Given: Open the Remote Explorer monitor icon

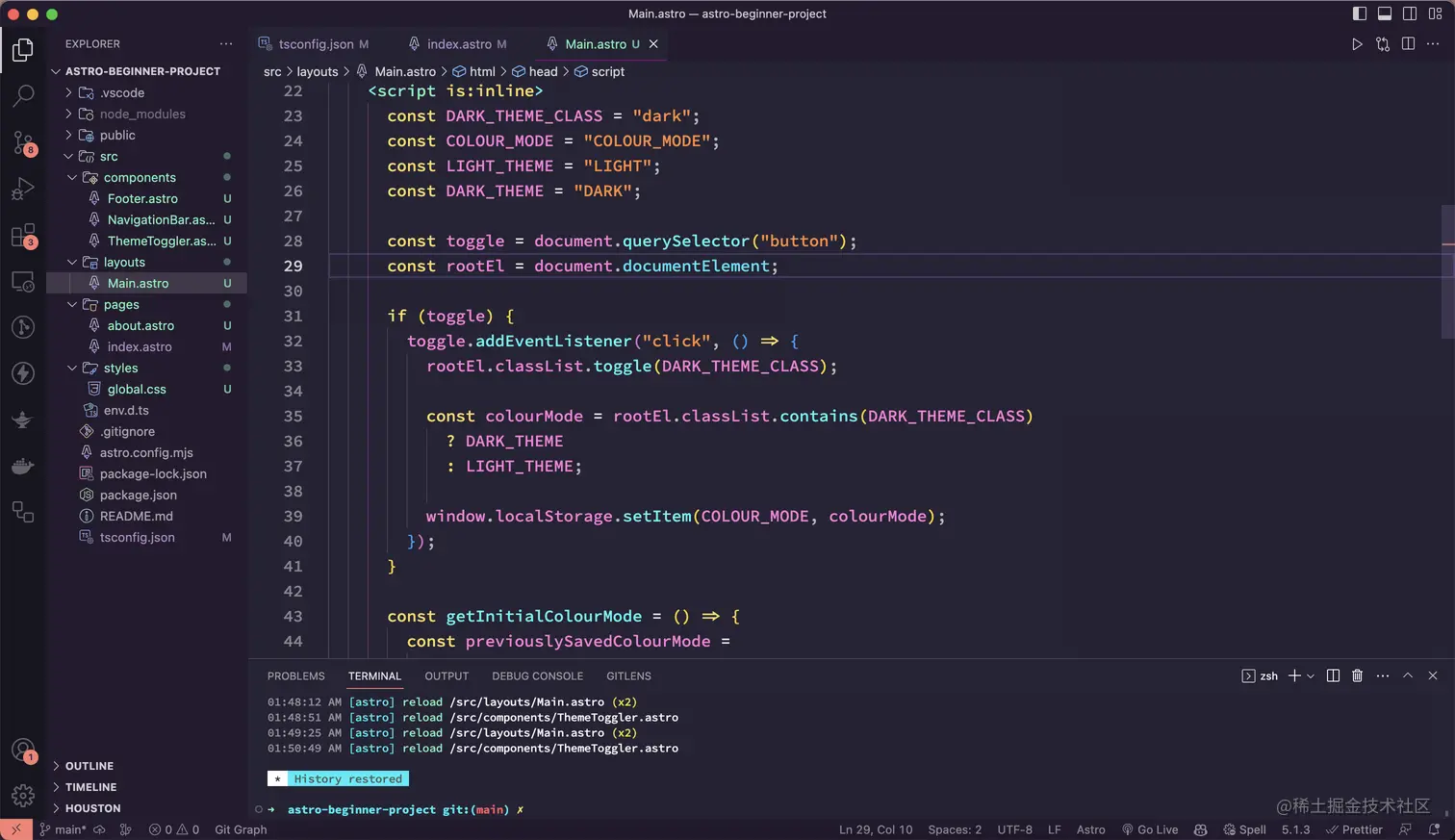Looking at the screenshot, I should click(x=23, y=281).
